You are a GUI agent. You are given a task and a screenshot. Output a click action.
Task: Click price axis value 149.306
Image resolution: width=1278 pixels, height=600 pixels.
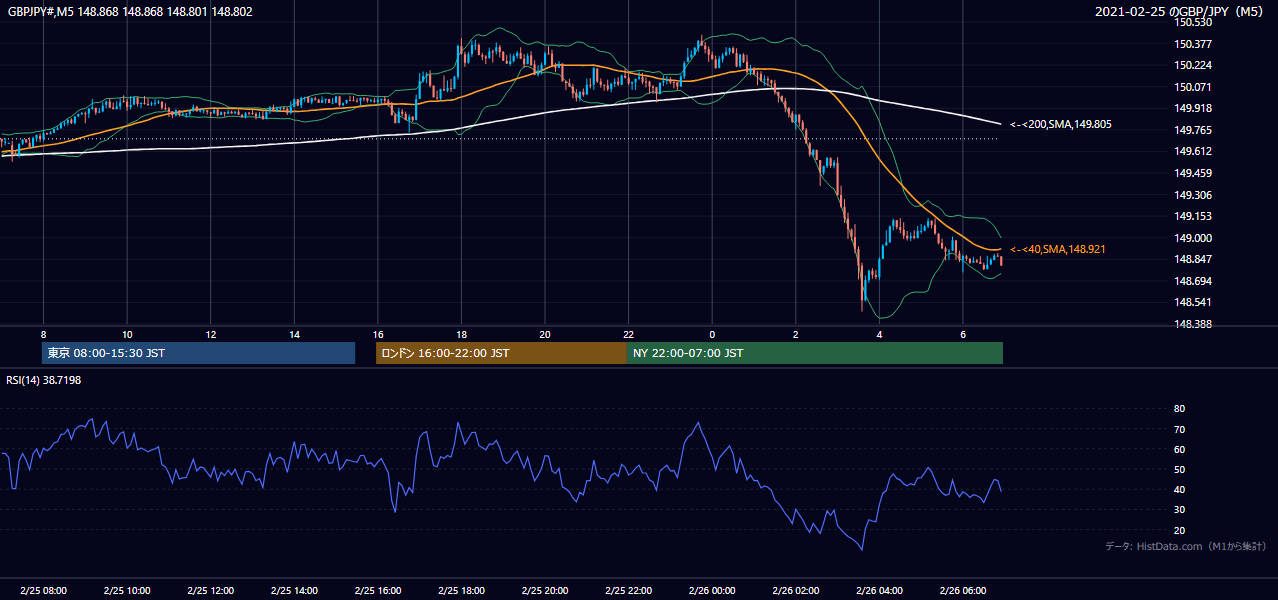[1193, 195]
